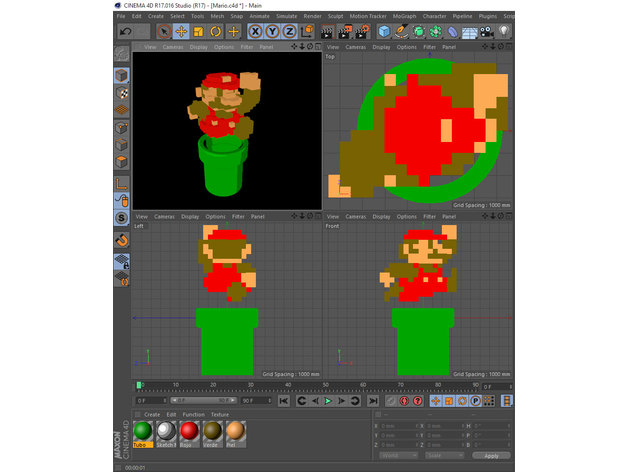Open the Simulate menu
This screenshot has width=628, height=472.
(x=287, y=16)
